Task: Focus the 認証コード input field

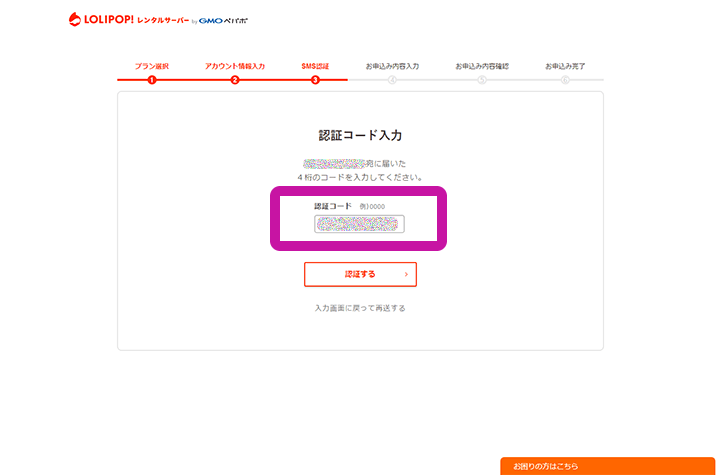Action: [x=360, y=224]
